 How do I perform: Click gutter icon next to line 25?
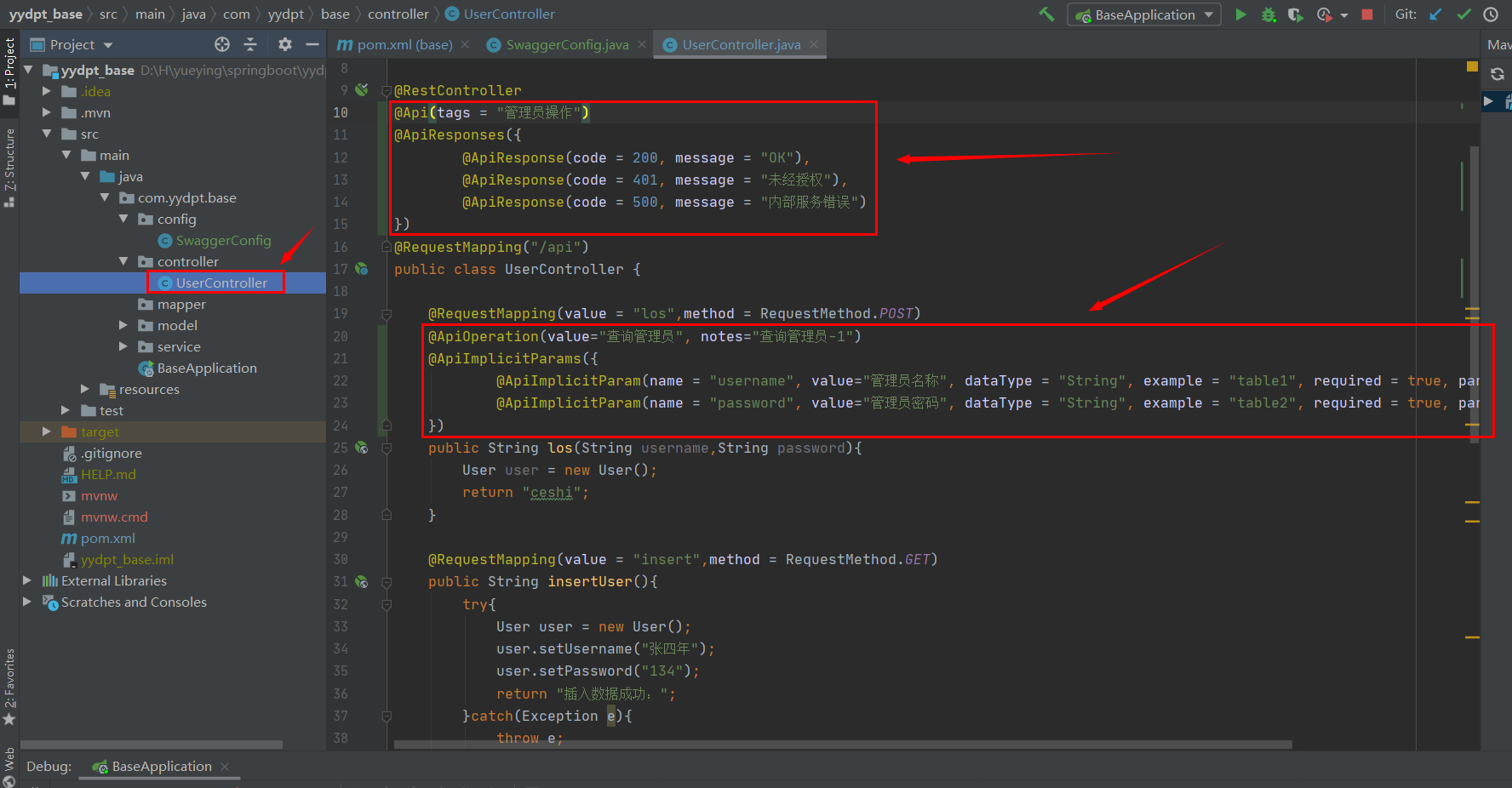click(x=362, y=448)
